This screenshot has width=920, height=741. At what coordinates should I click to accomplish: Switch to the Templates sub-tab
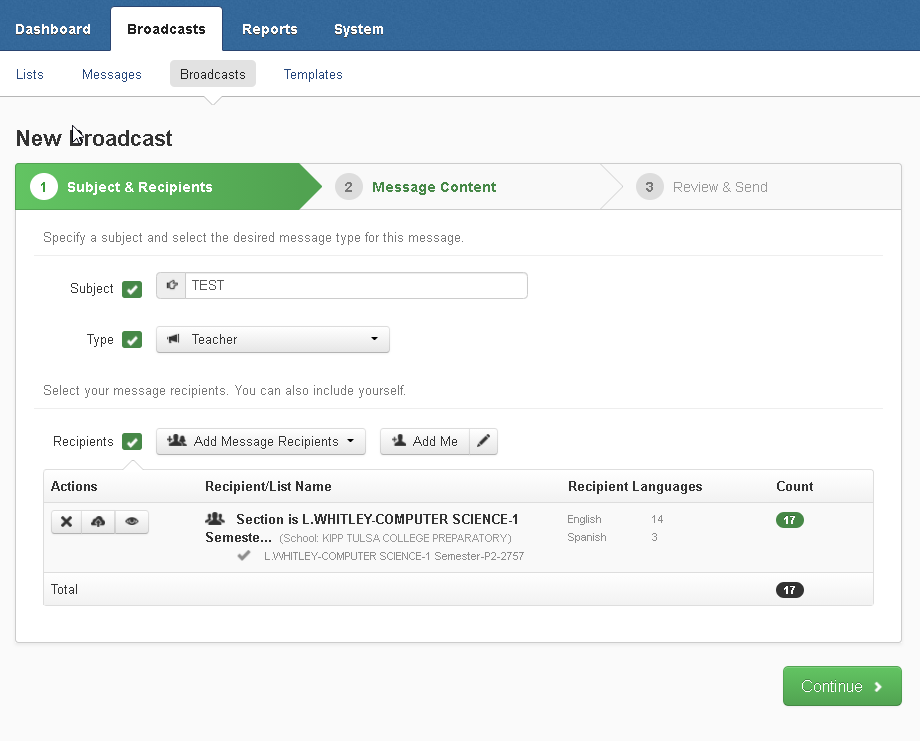click(313, 74)
